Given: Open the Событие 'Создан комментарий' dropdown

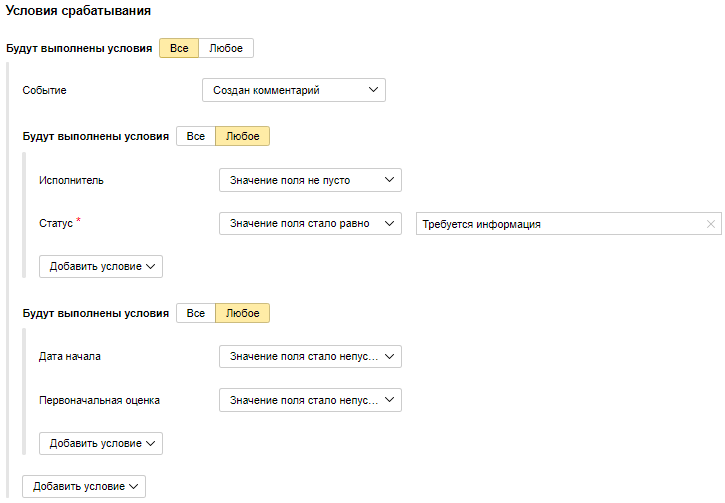Looking at the screenshot, I should 294,90.
